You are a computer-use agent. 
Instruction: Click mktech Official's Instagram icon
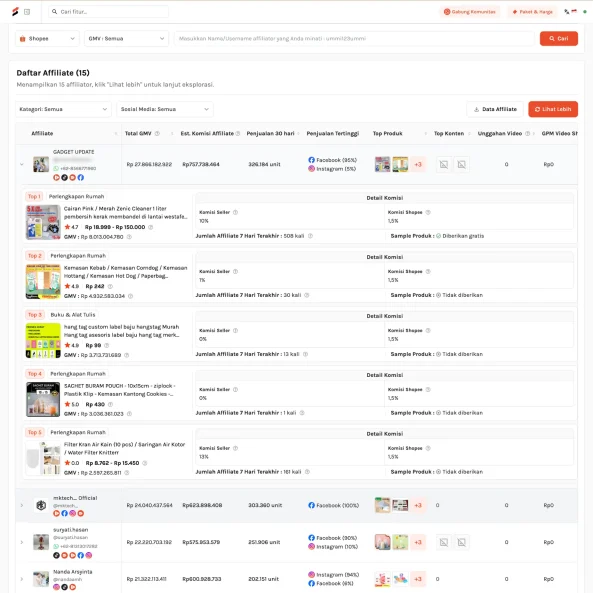point(72,513)
